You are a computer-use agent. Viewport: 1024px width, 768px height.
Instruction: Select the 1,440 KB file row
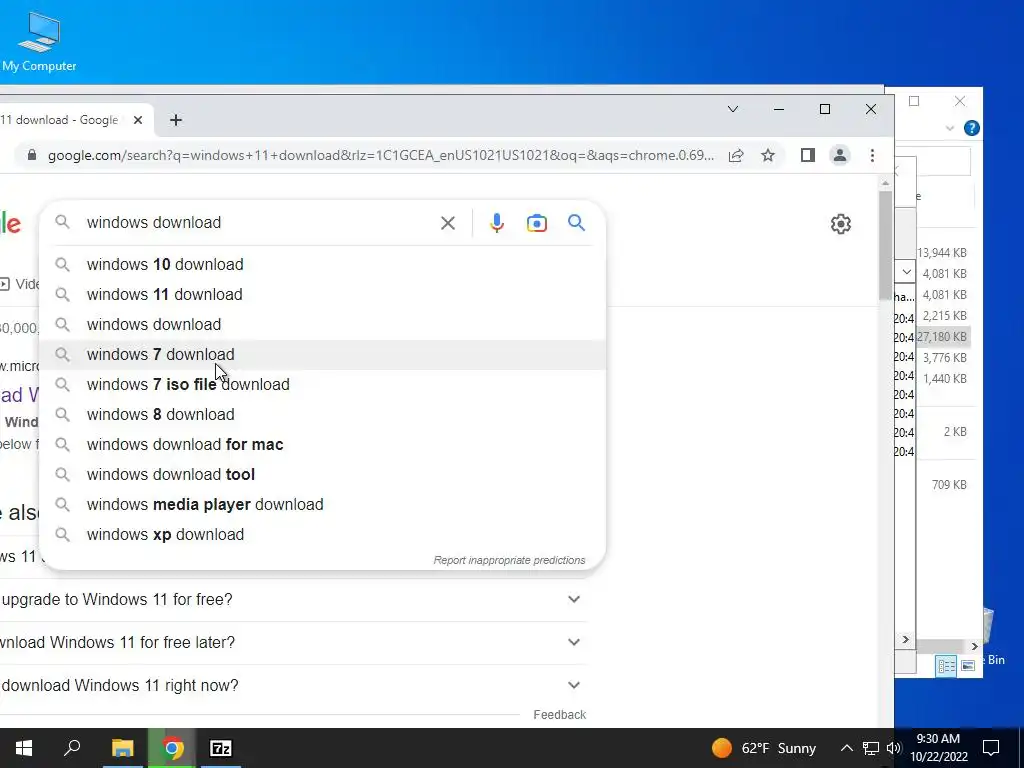point(944,379)
